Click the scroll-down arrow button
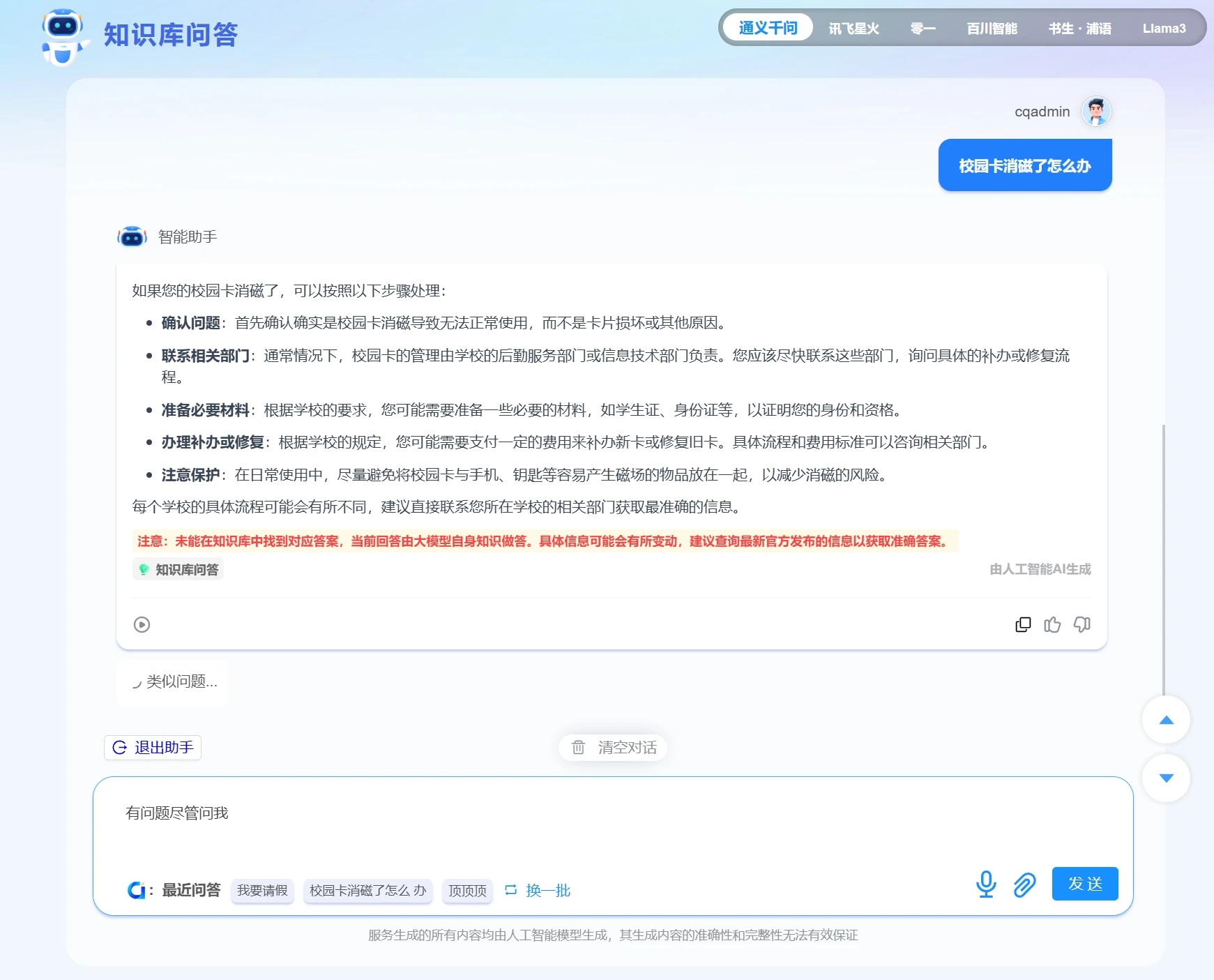 (x=1166, y=778)
